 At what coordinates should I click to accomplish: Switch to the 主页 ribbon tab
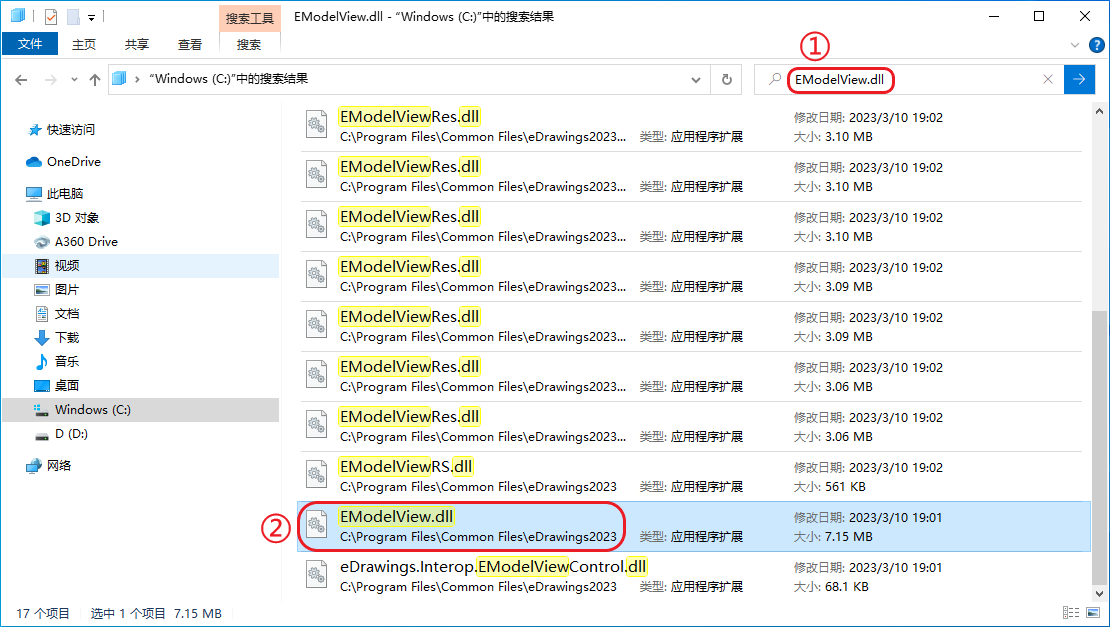click(x=84, y=44)
